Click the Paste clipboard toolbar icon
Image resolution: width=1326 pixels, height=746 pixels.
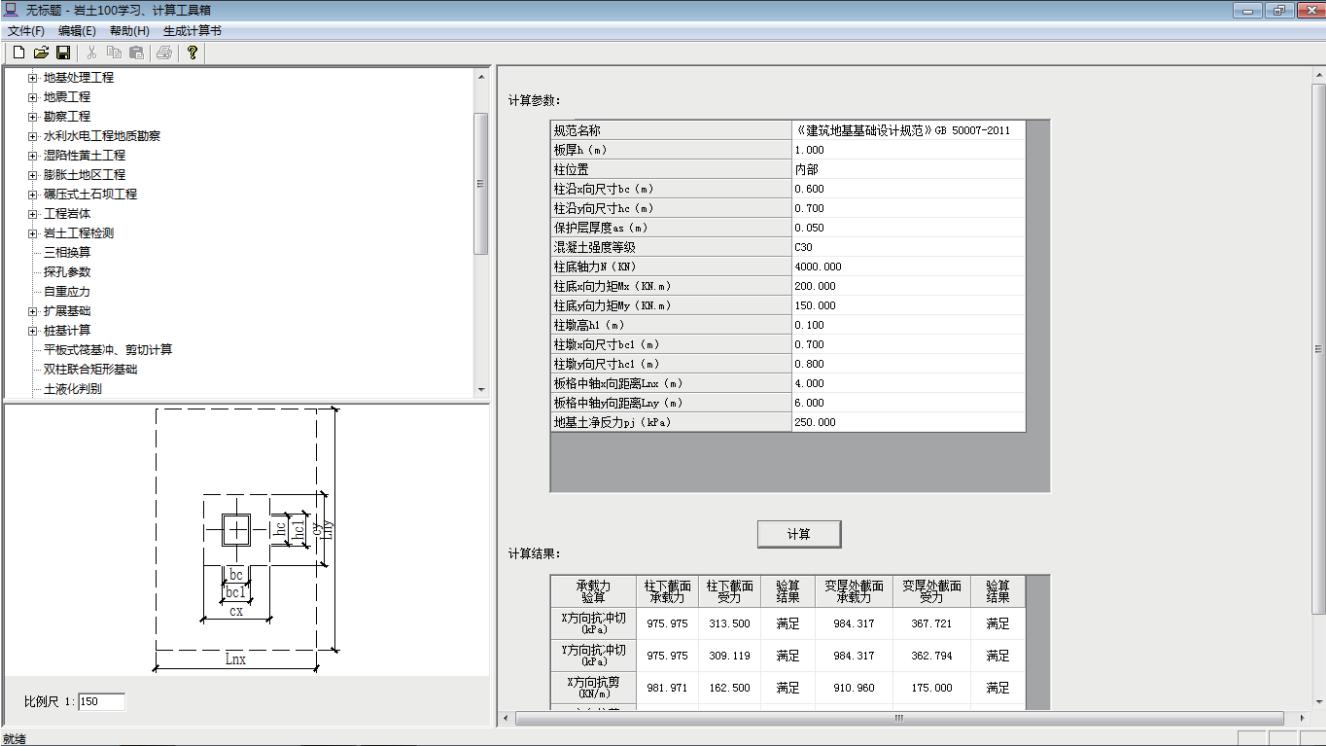(x=137, y=52)
